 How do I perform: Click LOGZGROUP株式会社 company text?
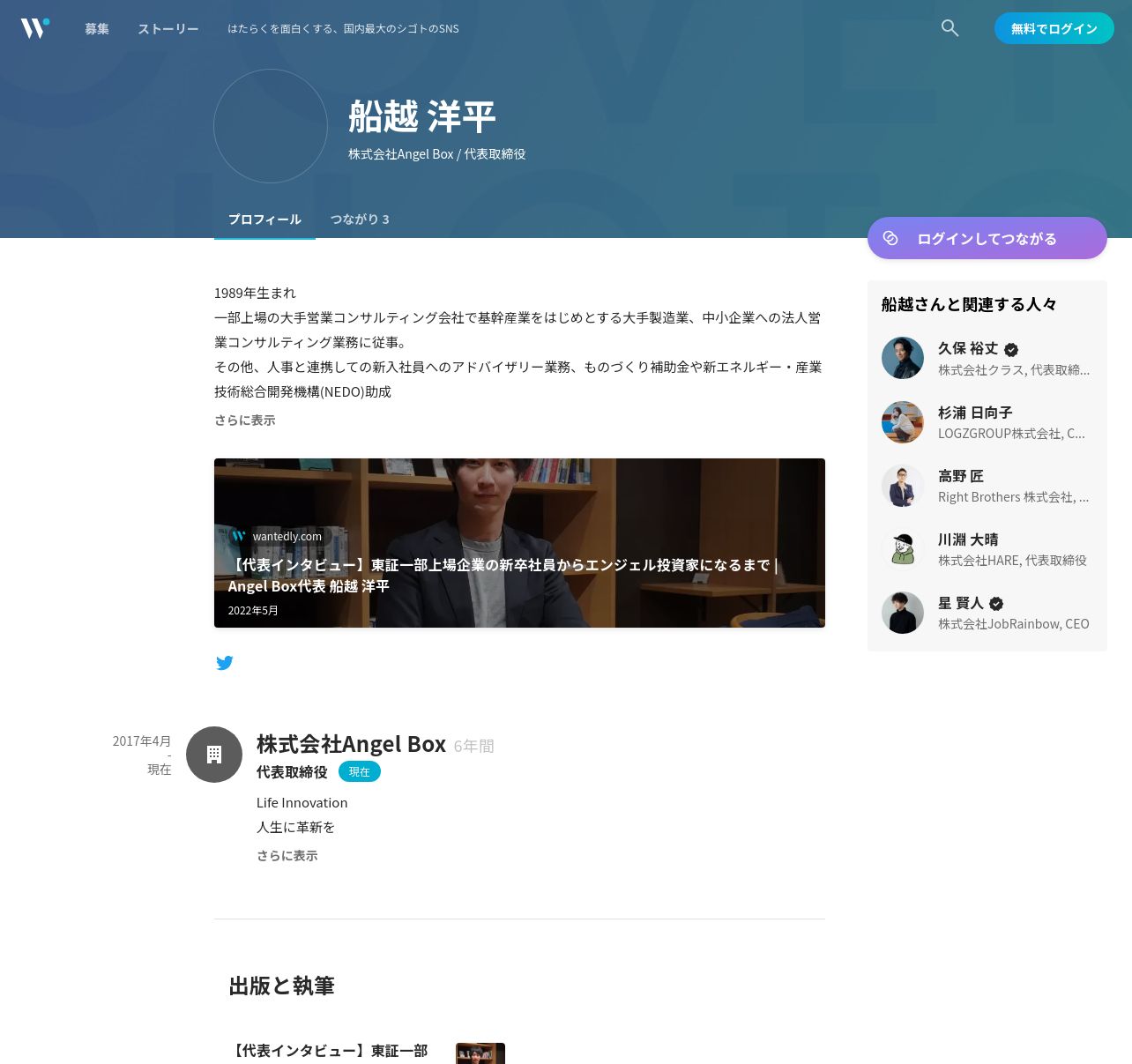point(1011,434)
